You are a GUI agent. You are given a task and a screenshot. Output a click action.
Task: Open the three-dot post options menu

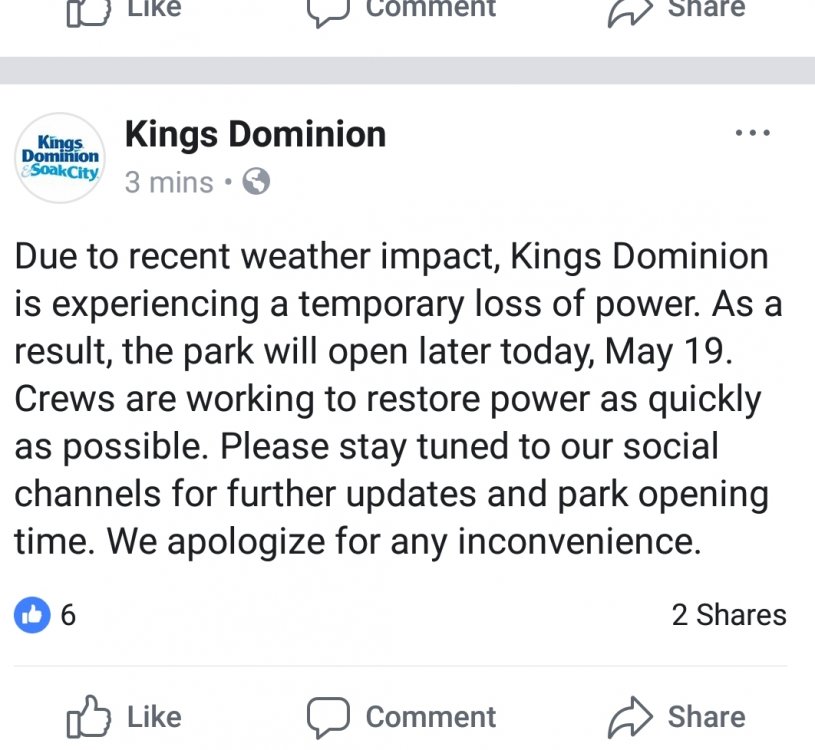pos(752,133)
